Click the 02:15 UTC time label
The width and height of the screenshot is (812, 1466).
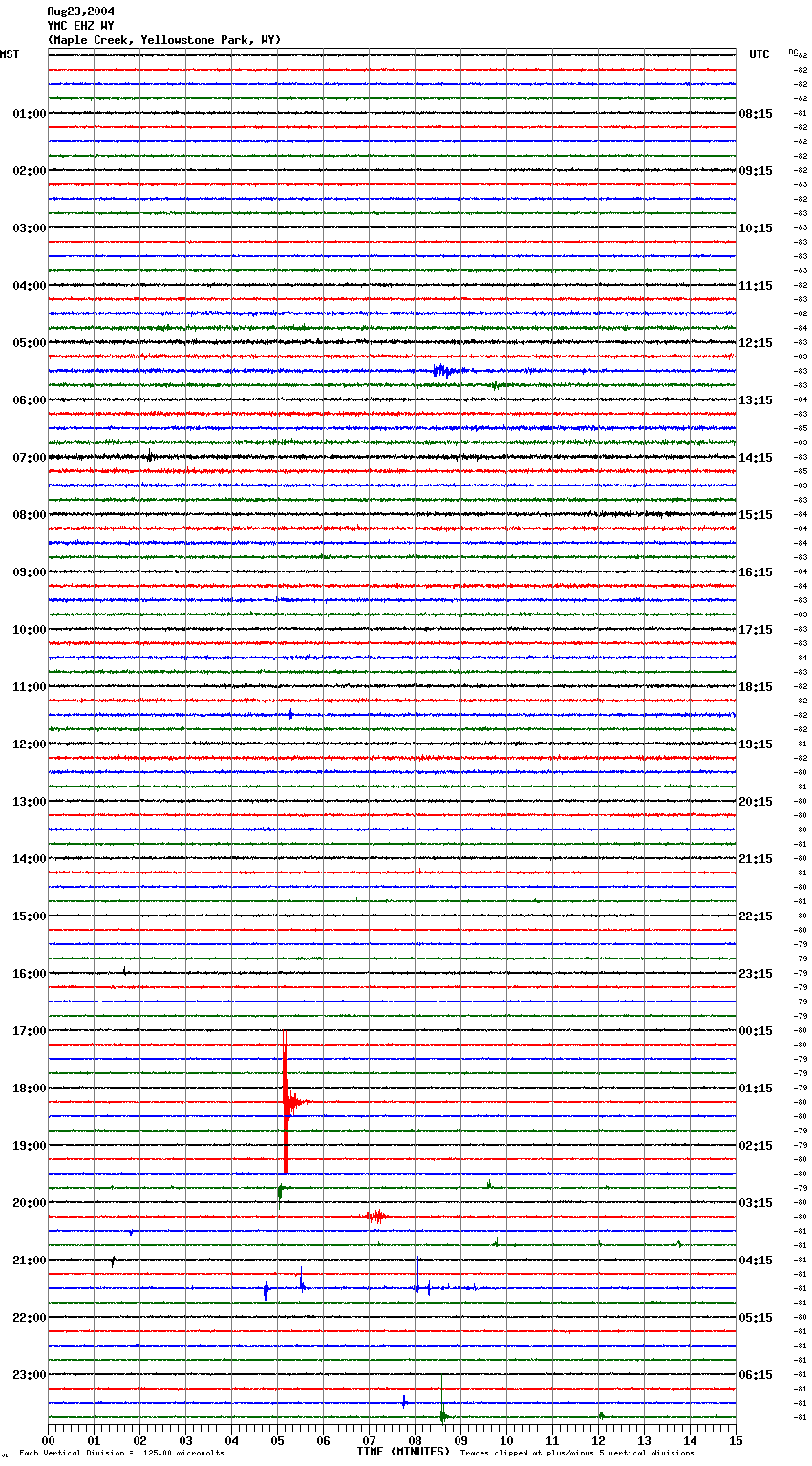(756, 1146)
